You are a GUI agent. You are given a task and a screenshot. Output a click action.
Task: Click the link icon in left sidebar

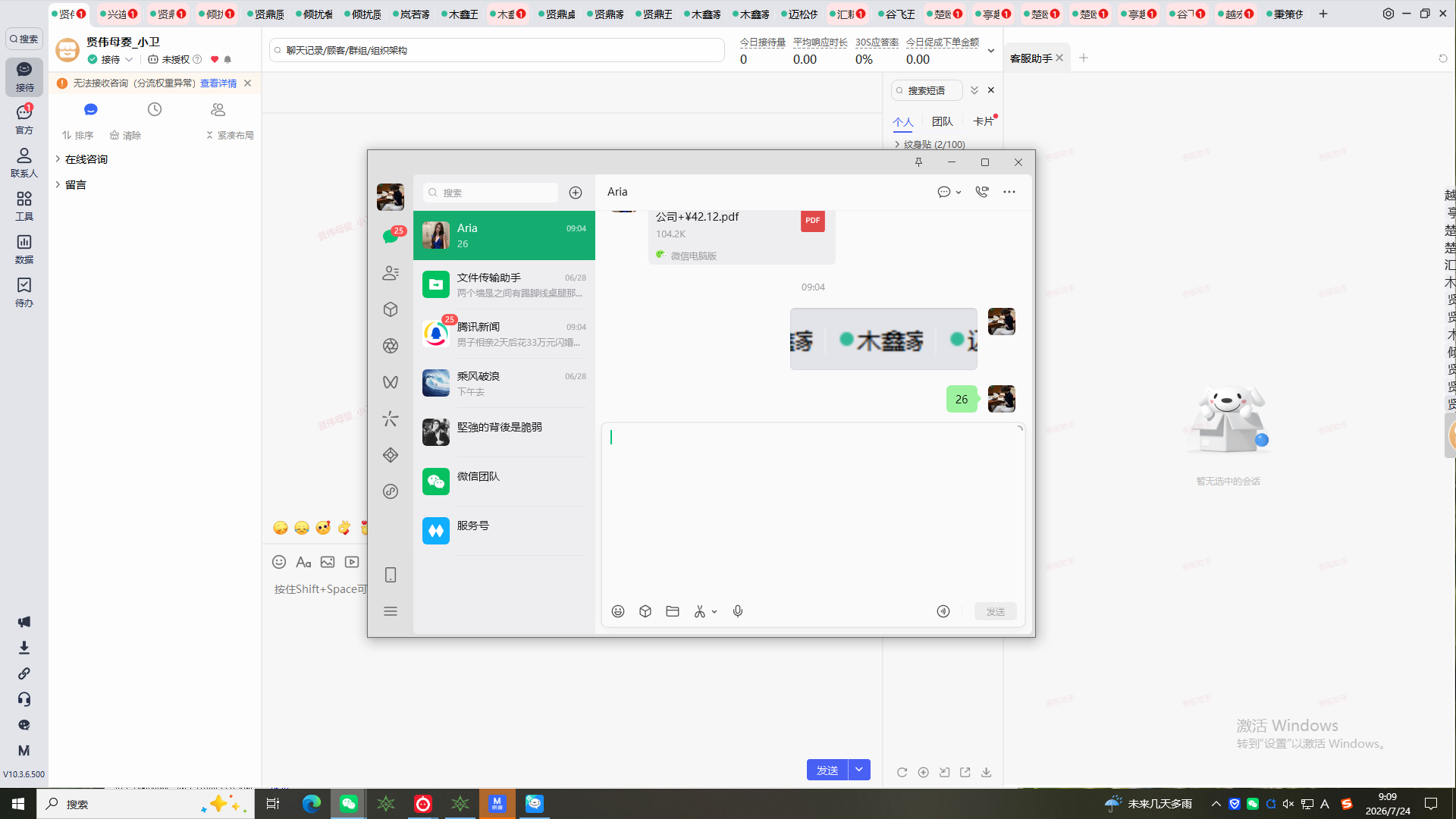(24, 673)
